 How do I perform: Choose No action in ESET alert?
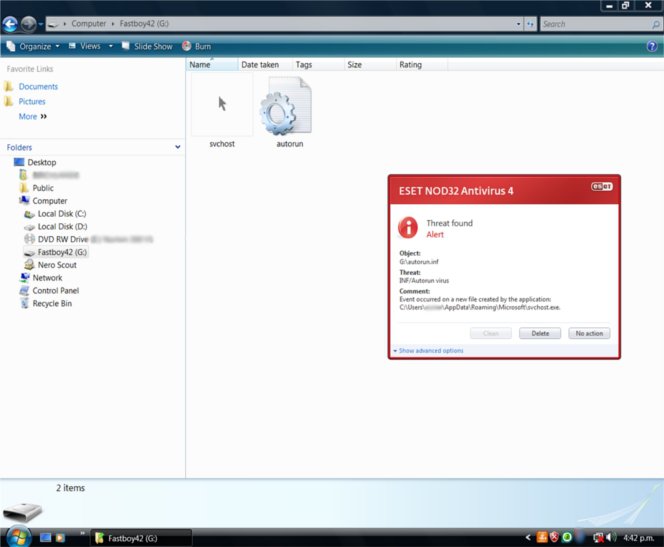[589, 334]
